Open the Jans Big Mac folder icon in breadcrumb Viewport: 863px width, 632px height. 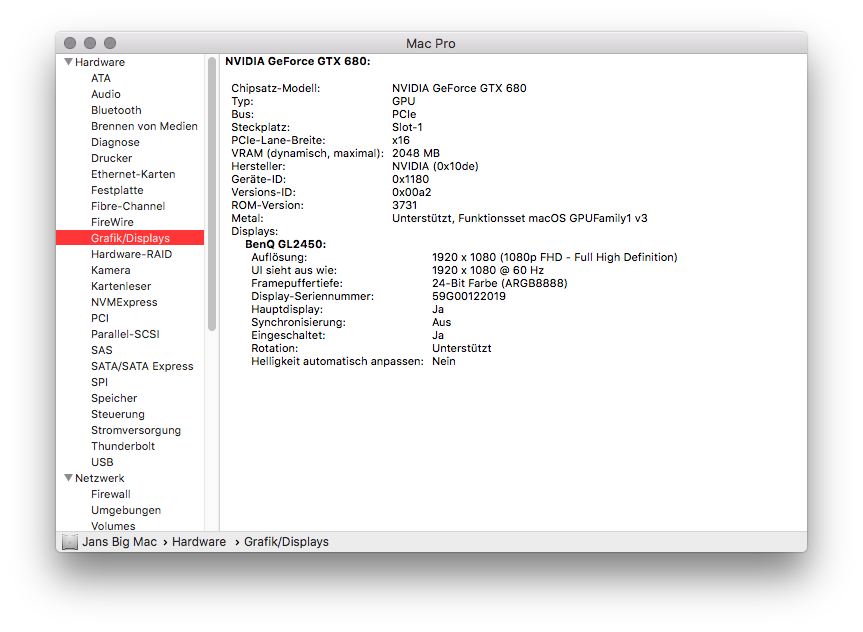(x=70, y=541)
